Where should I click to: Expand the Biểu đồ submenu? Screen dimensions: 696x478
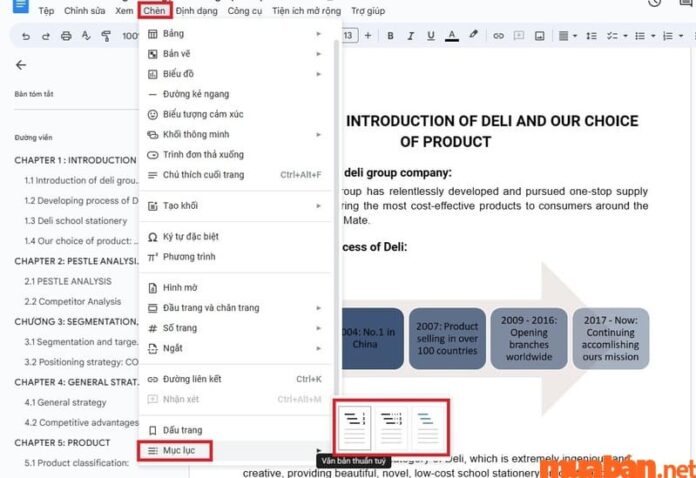235,74
